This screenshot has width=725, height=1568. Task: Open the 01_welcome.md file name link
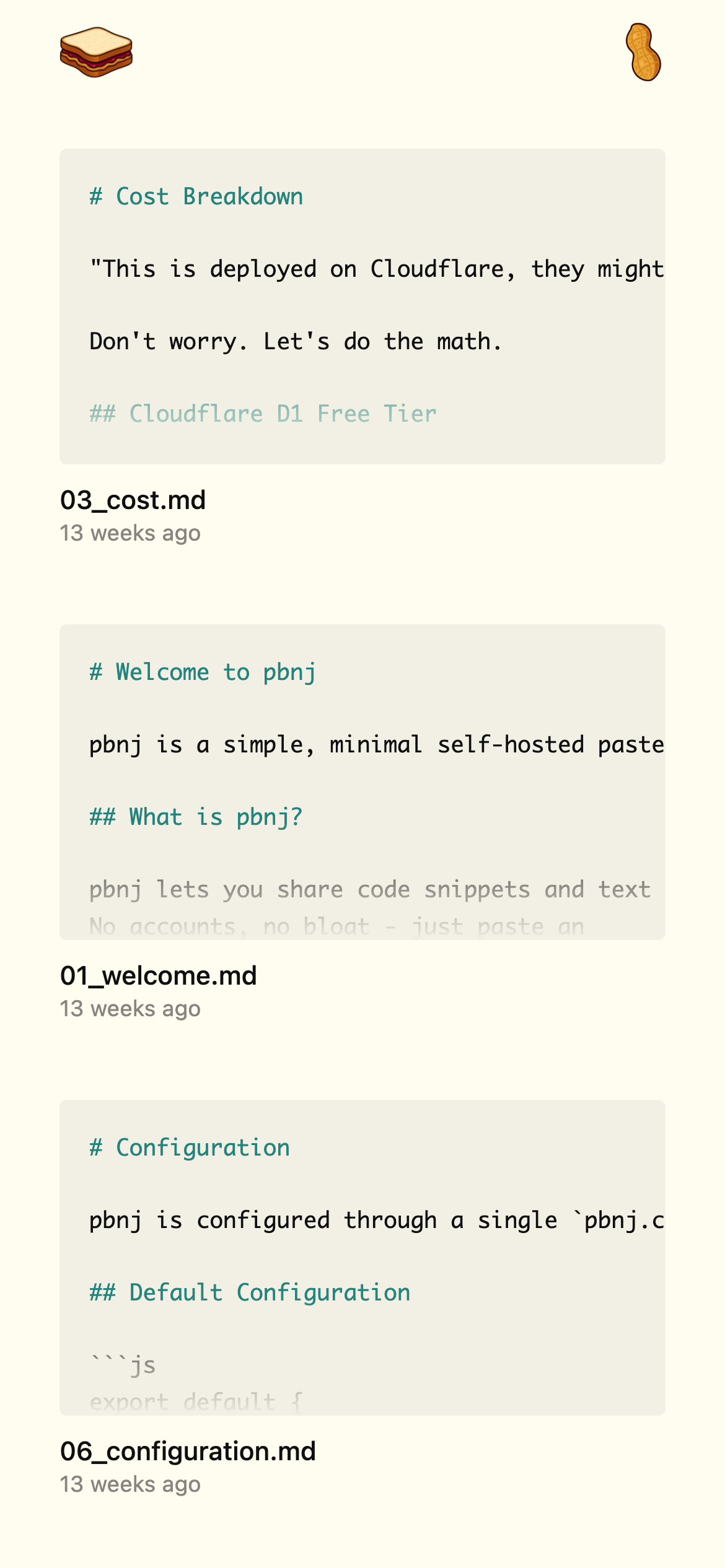[158, 976]
